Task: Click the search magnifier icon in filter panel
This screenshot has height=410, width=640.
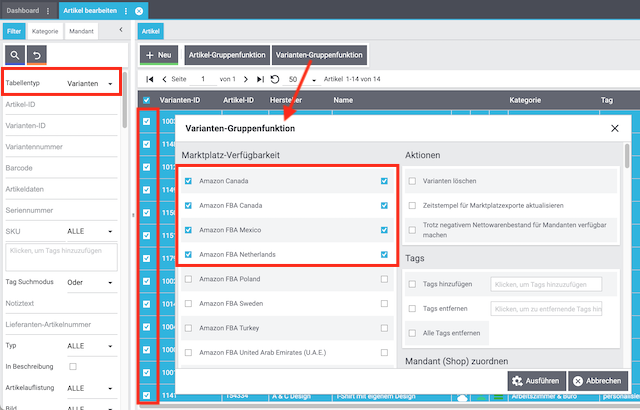Action: [16, 55]
